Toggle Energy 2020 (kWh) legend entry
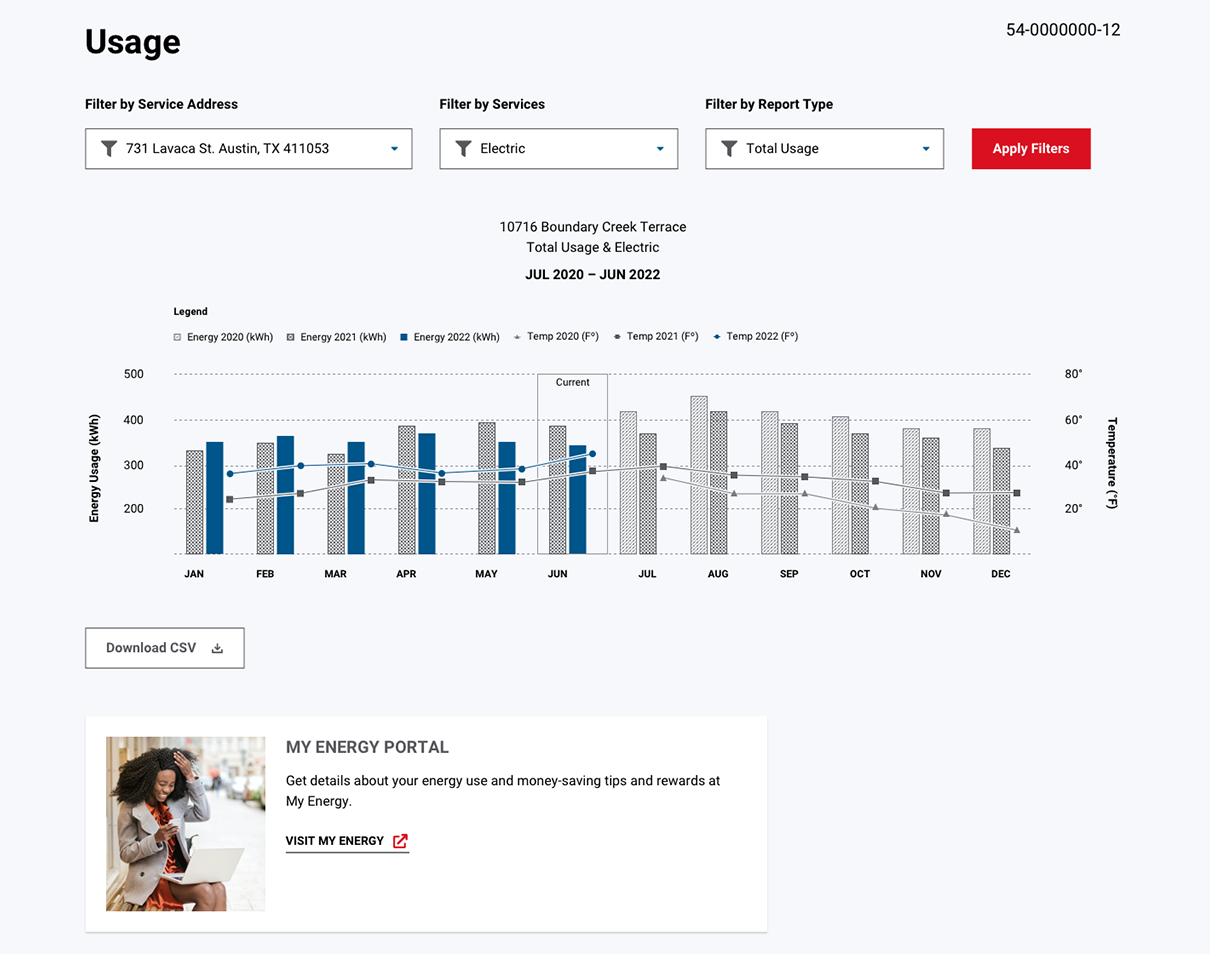 223,337
